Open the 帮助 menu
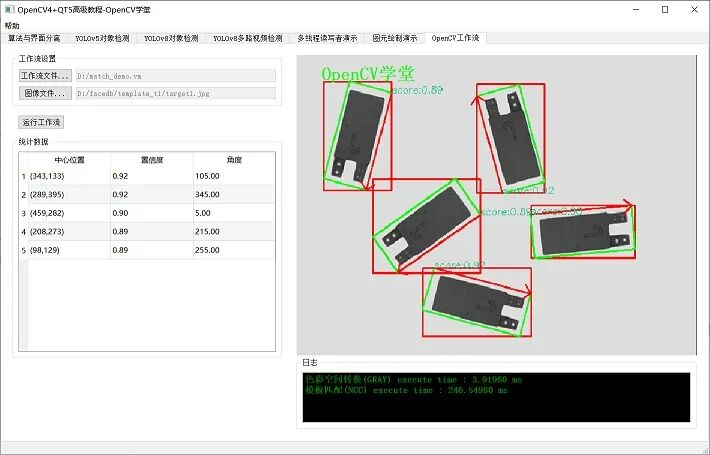 (x=12, y=26)
